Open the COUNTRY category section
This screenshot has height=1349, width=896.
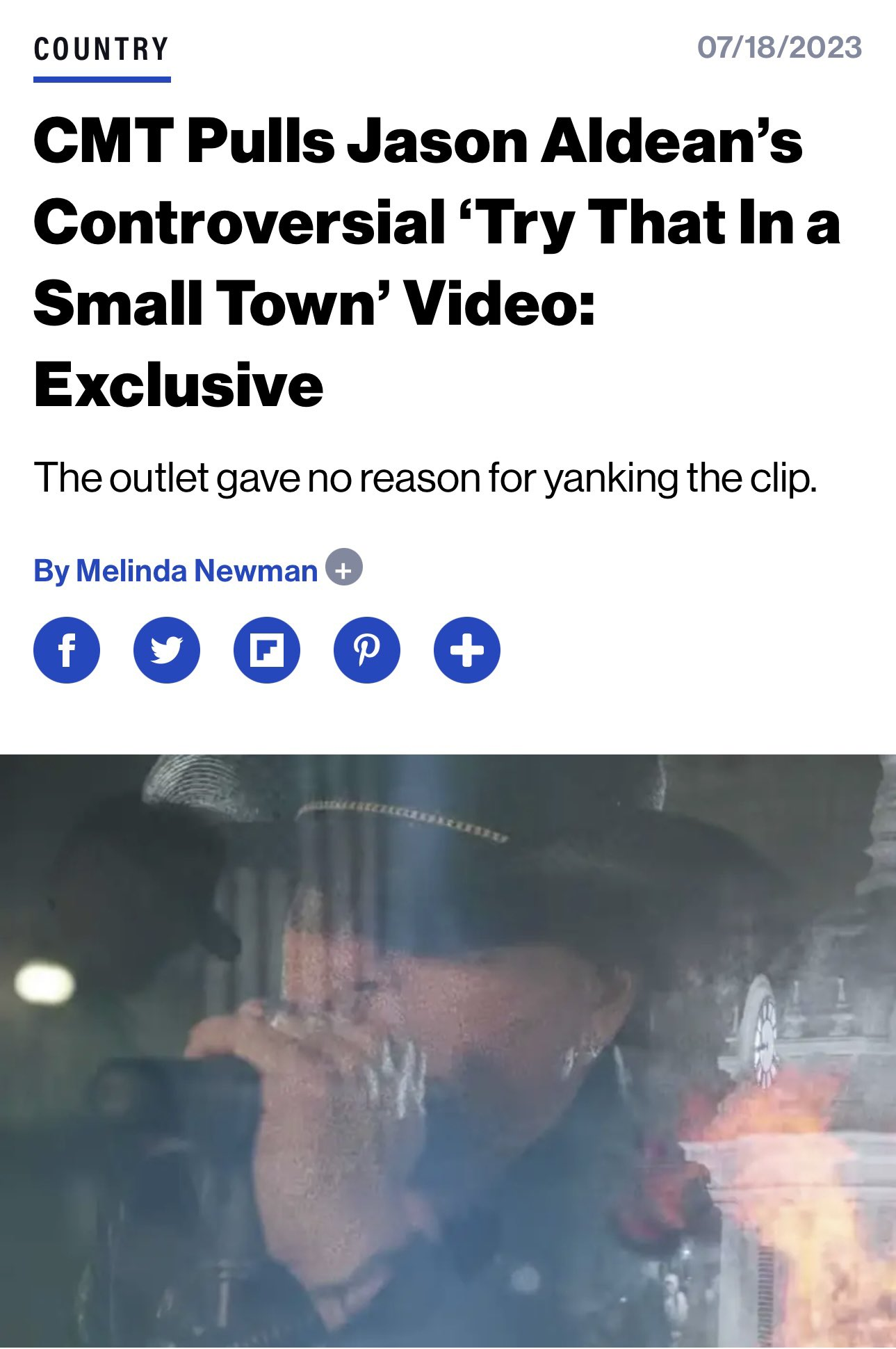(x=101, y=50)
